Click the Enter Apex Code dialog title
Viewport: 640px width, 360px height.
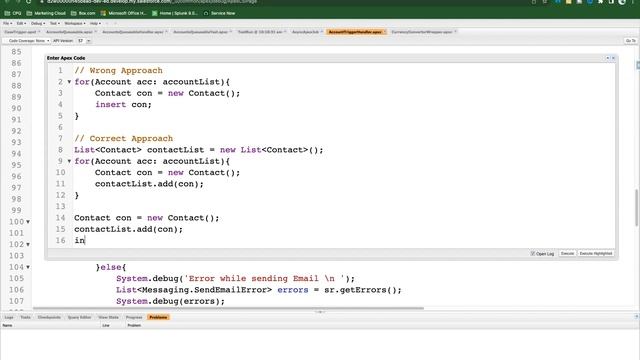[x=66, y=58]
